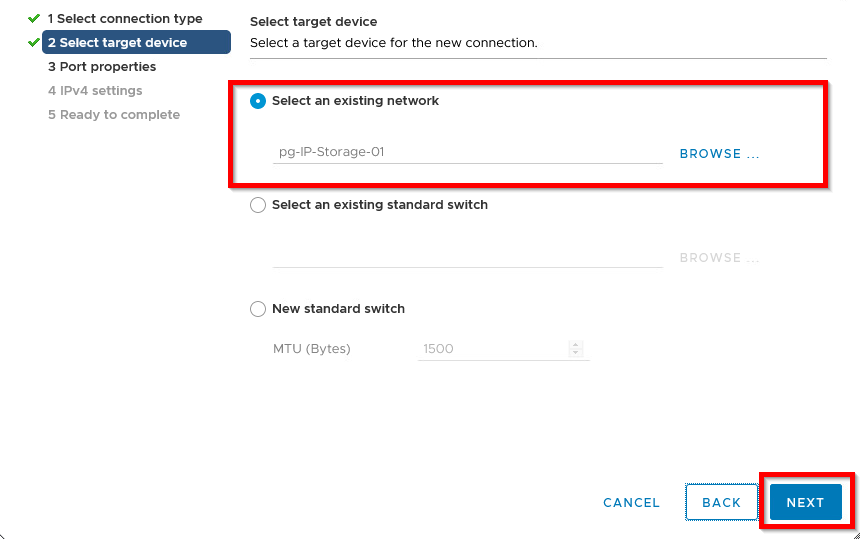The height and width of the screenshot is (539, 860).
Task: Increase MTU with the up arrow
Action: 575,345
